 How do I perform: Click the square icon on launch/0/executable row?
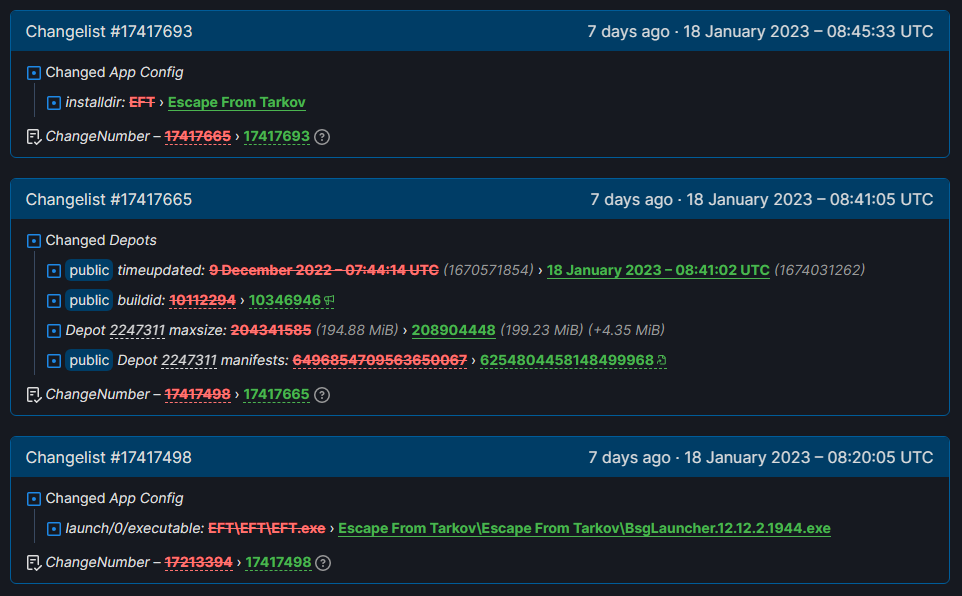[x=54, y=529]
